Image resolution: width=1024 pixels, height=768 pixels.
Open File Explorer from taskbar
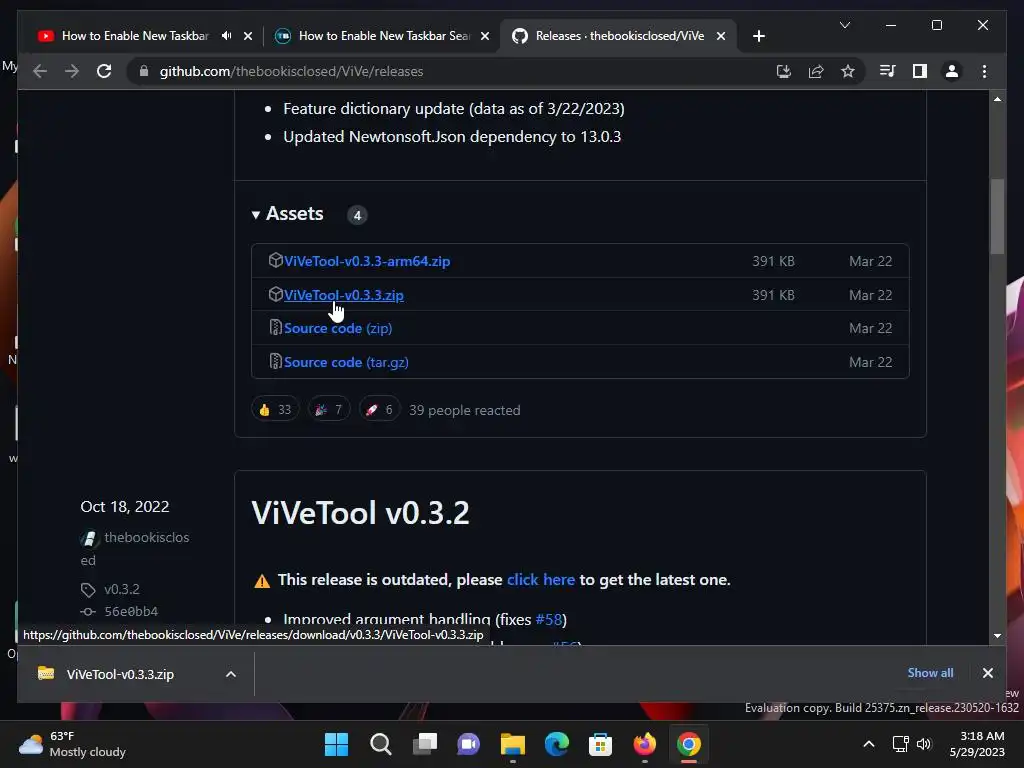[x=513, y=744]
